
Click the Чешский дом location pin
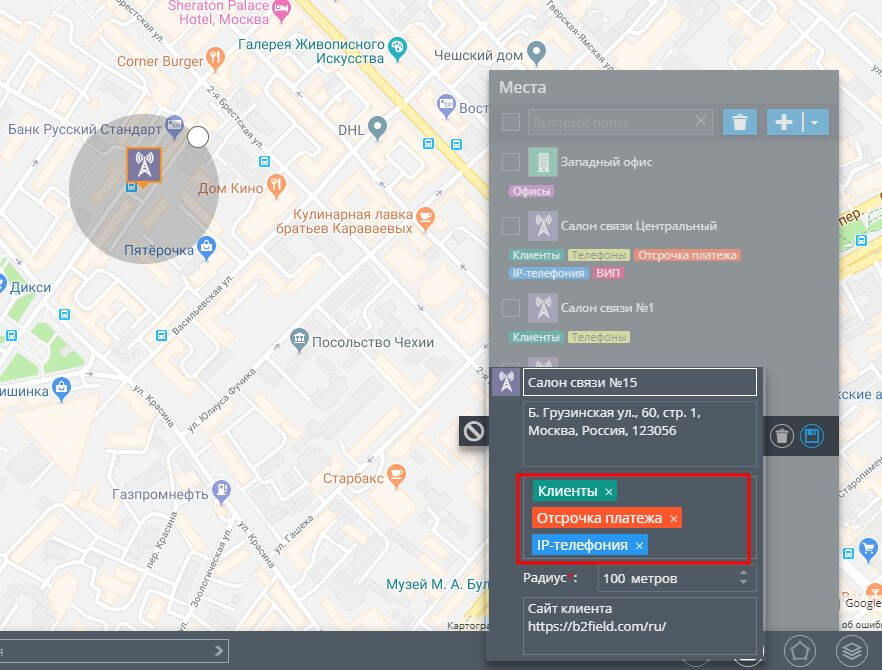tap(537, 53)
